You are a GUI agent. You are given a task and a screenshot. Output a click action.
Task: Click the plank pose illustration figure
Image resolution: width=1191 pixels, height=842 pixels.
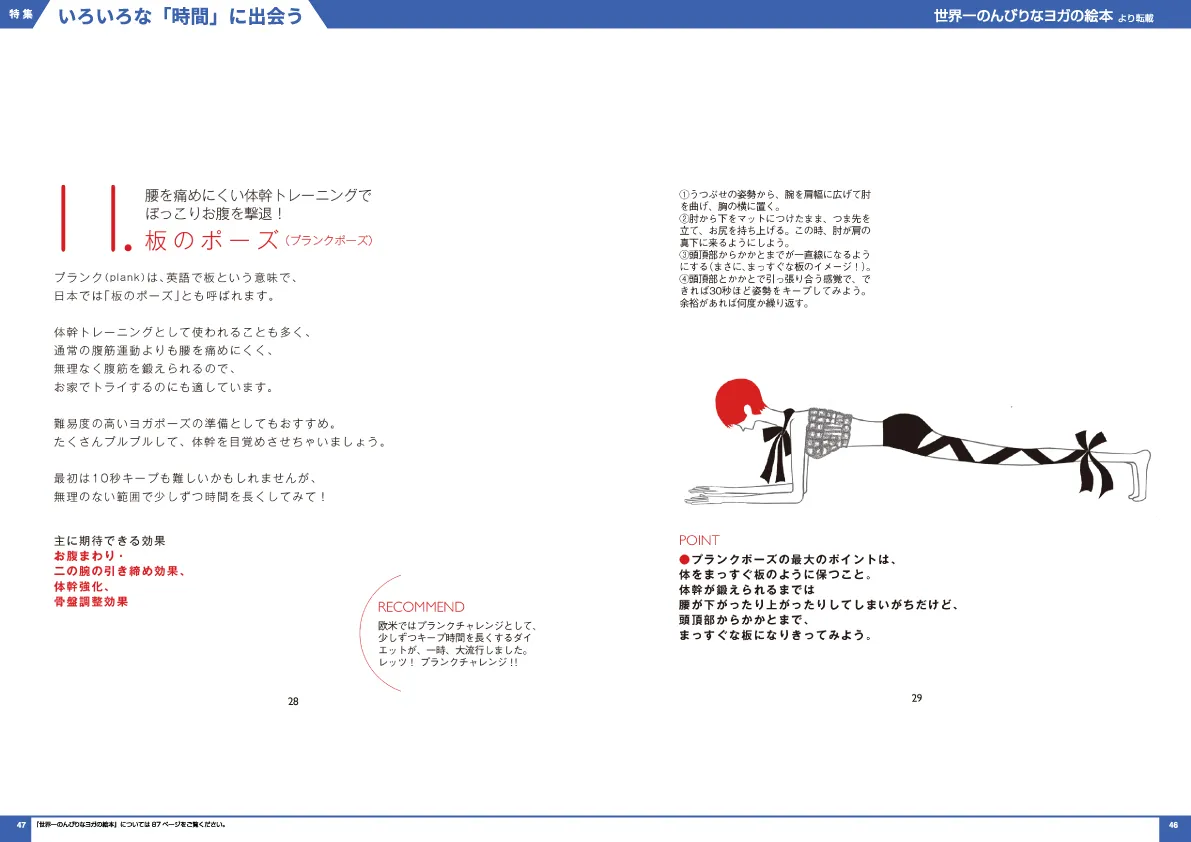coord(920,440)
